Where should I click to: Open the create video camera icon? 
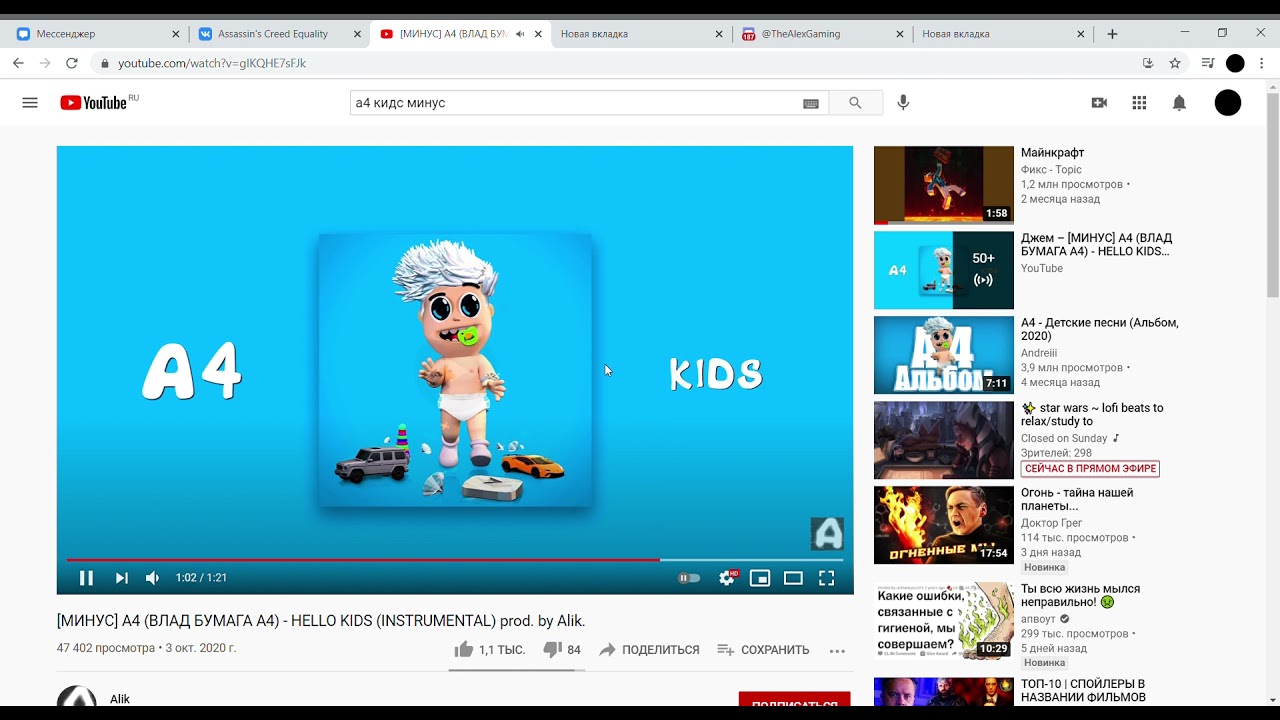pyautogui.click(x=1099, y=103)
